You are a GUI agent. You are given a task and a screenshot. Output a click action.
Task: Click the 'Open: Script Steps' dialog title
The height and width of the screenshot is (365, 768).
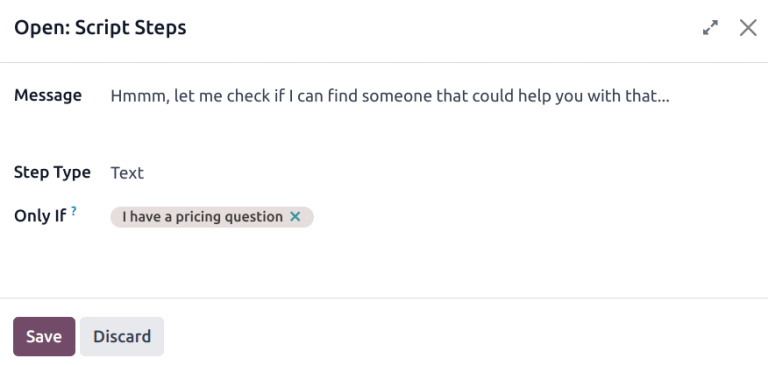tap(100, 28)
